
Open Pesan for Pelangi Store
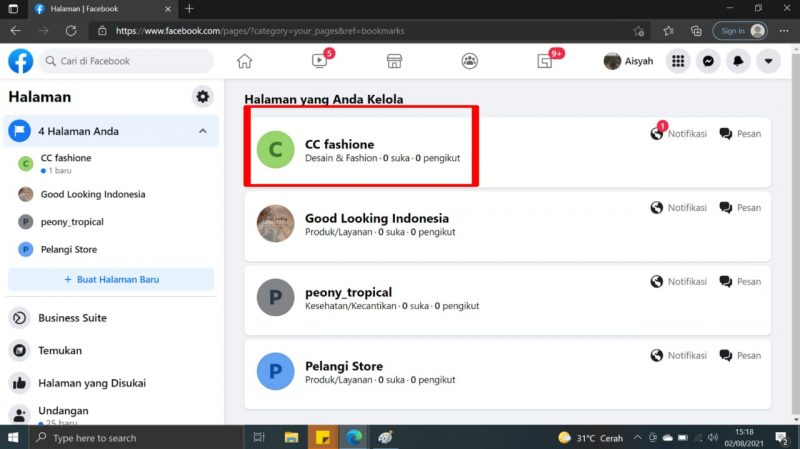click(x=740, y=356)
